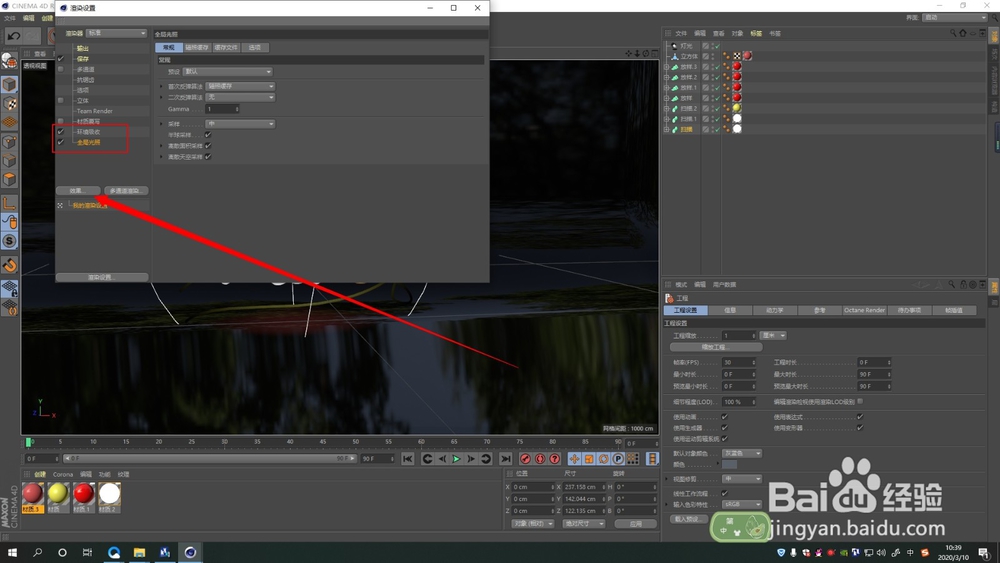Open the Corona menu in material manager
This screenshot has width=1000, height=563.
point(62,474)
